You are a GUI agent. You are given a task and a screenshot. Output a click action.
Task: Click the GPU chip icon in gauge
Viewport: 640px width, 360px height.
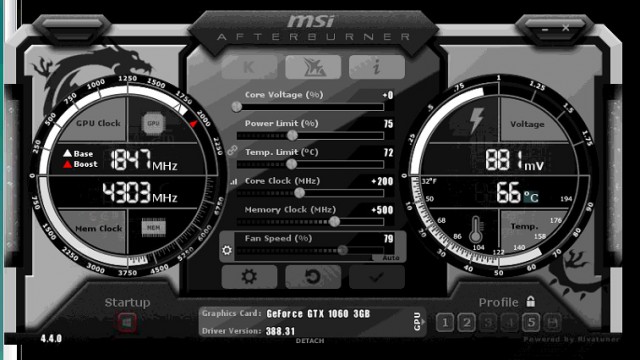pos(153,123)
